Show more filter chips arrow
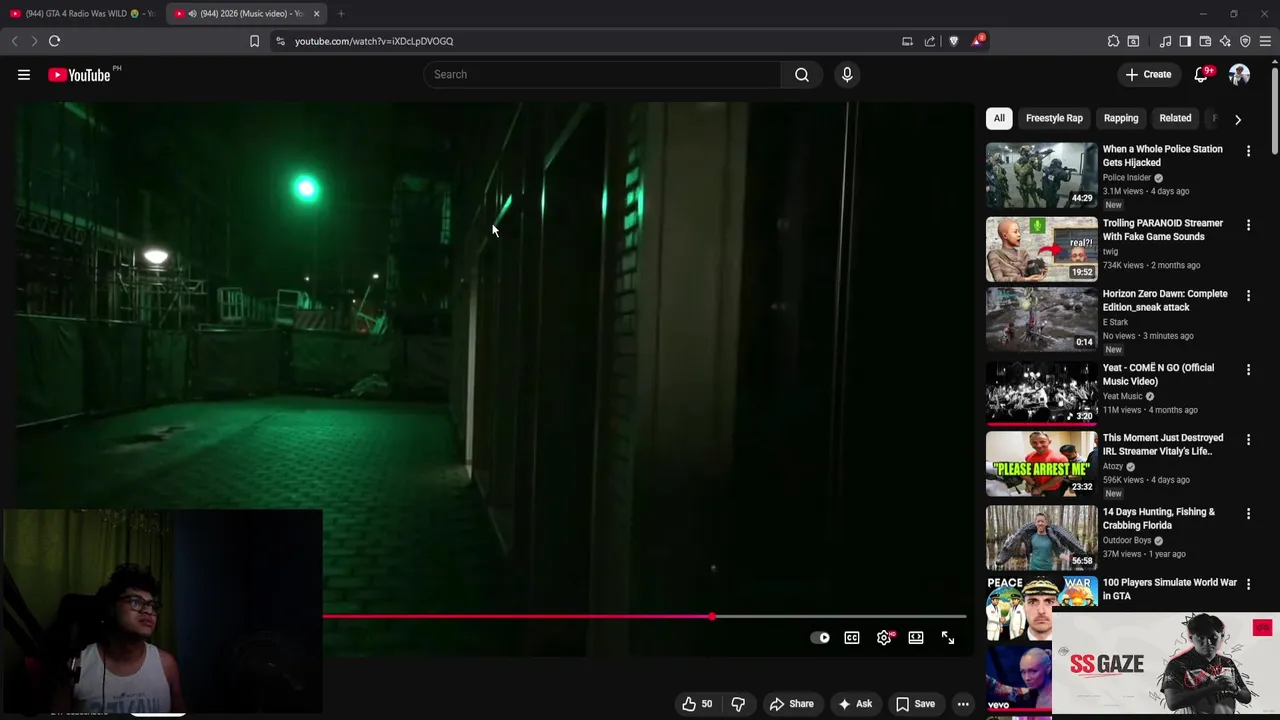Screen dimensions: 1280x720 click(x=1238, y=119)
